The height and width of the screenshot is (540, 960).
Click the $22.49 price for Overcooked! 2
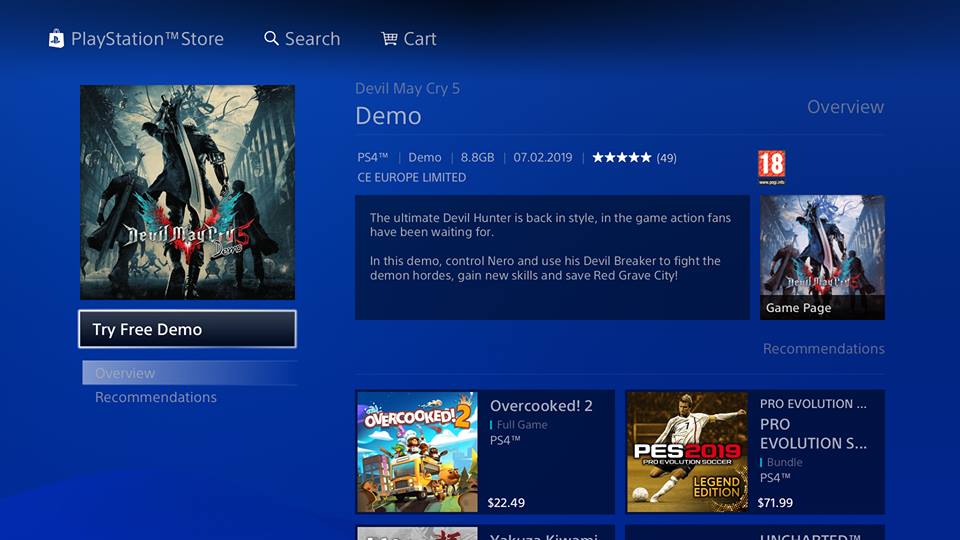pyautogui.click(x=506, y=503)
